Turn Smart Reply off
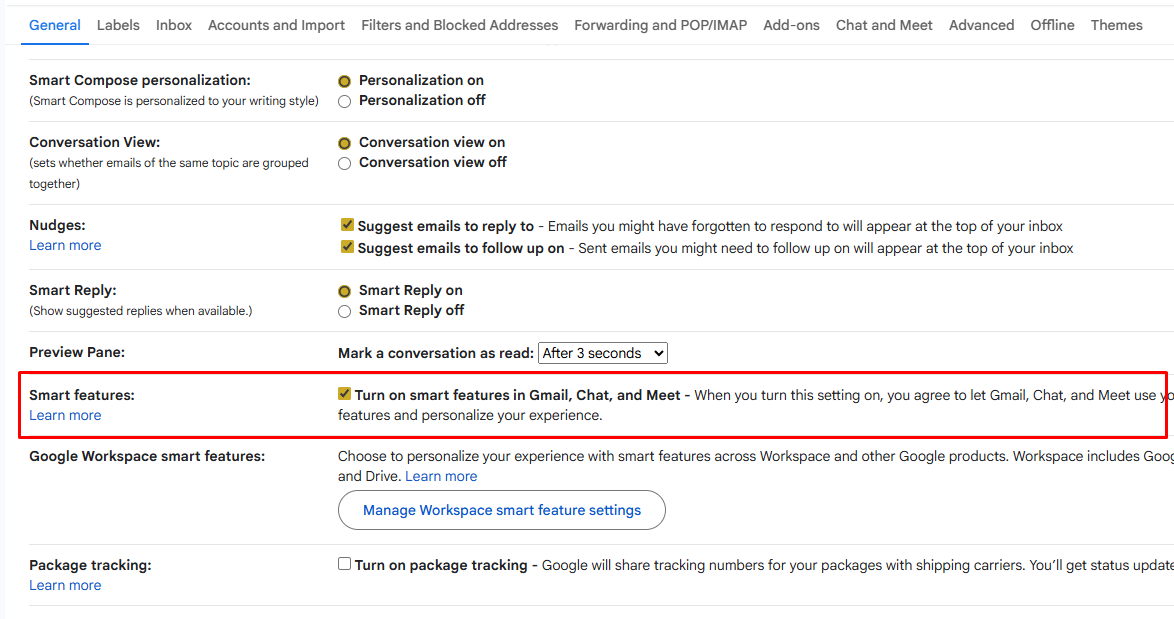 point(345,311)
